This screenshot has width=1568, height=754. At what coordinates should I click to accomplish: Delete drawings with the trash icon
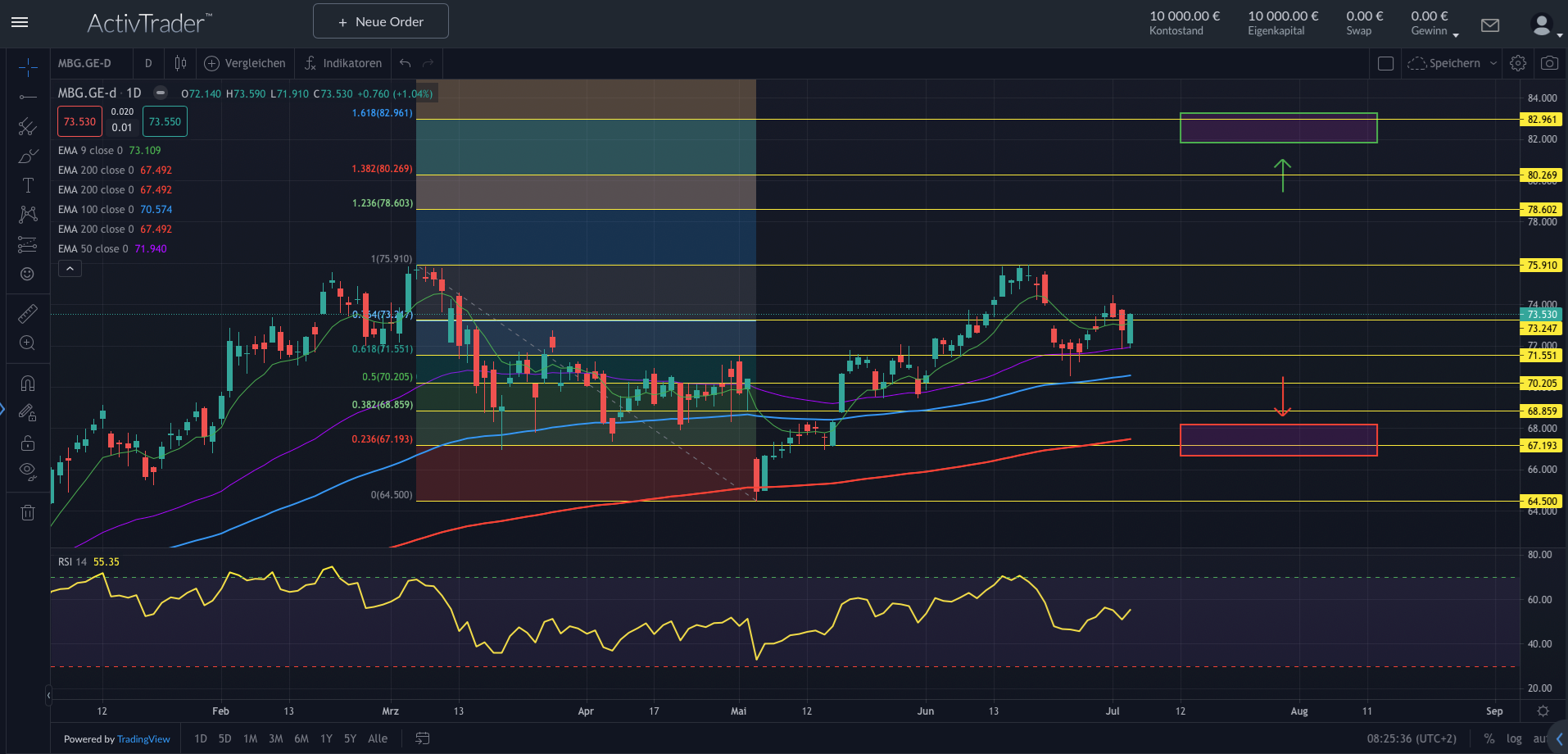pos(27,513)
